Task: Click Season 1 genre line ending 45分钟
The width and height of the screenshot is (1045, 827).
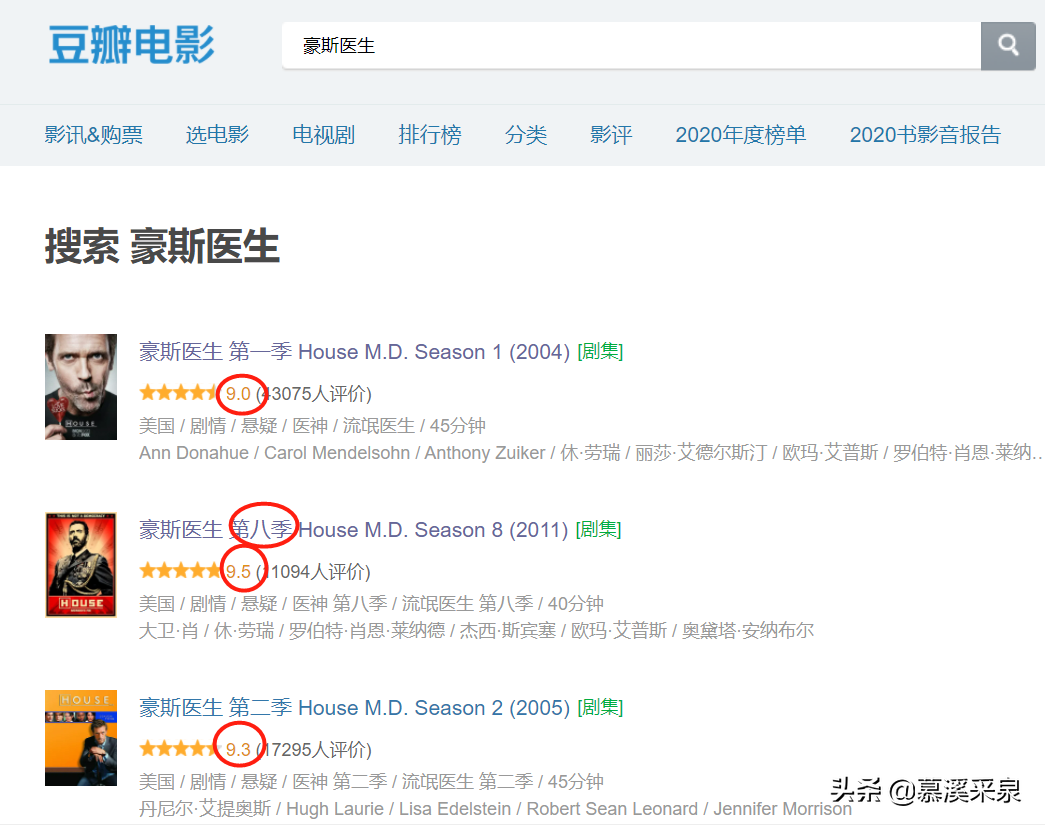Action: tap(312, 425)
